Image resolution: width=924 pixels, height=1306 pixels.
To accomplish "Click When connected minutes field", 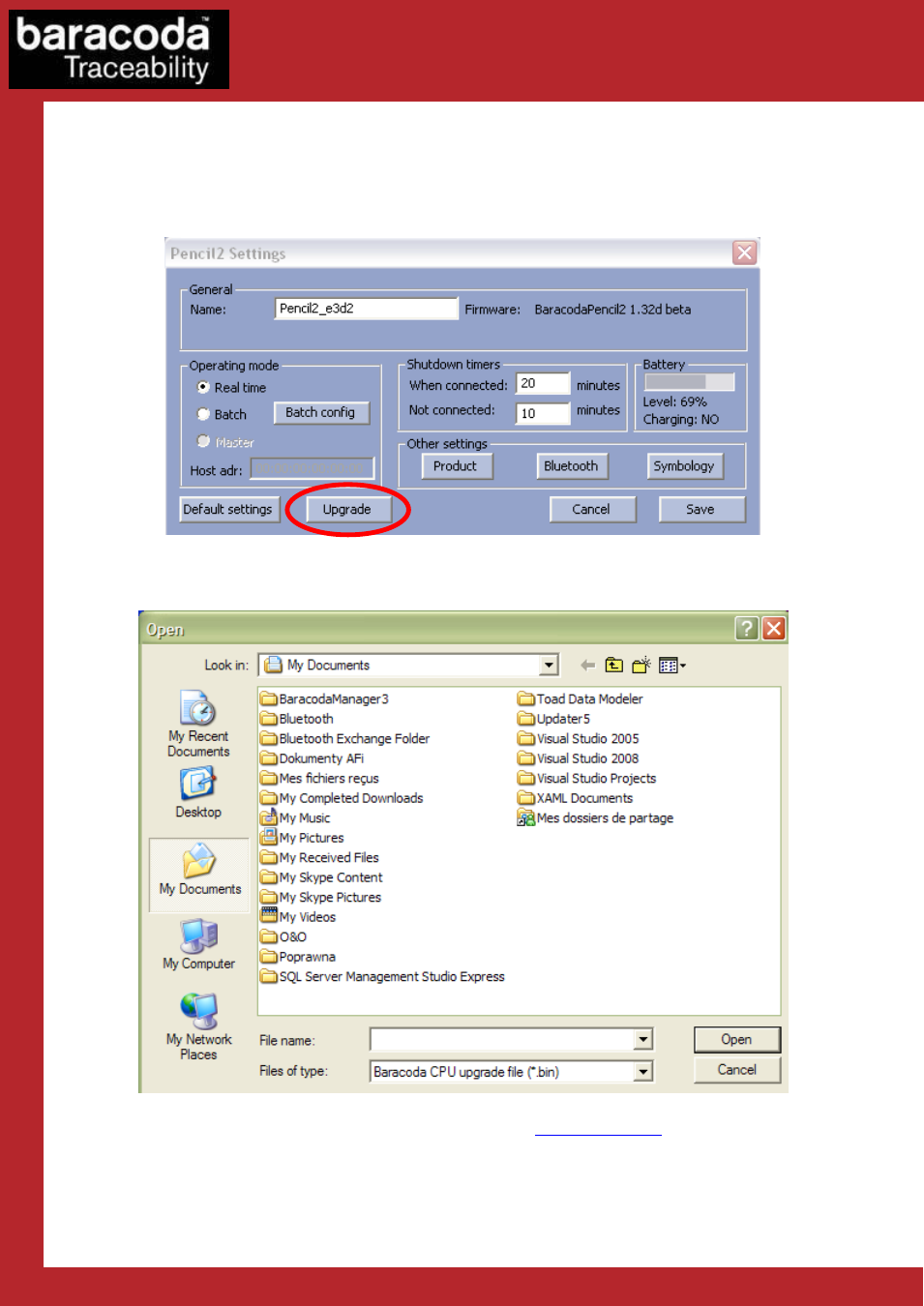I will click(542, 384).
